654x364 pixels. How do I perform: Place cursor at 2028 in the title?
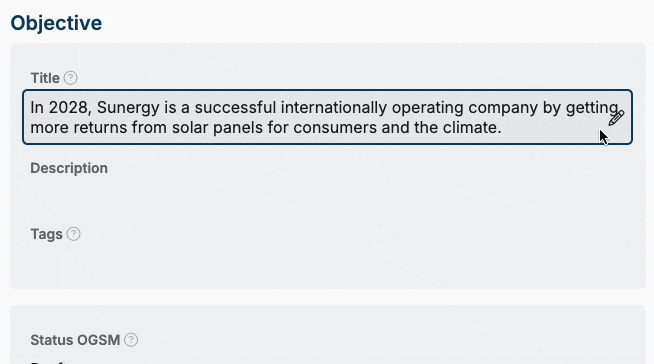tap(68, 108)
